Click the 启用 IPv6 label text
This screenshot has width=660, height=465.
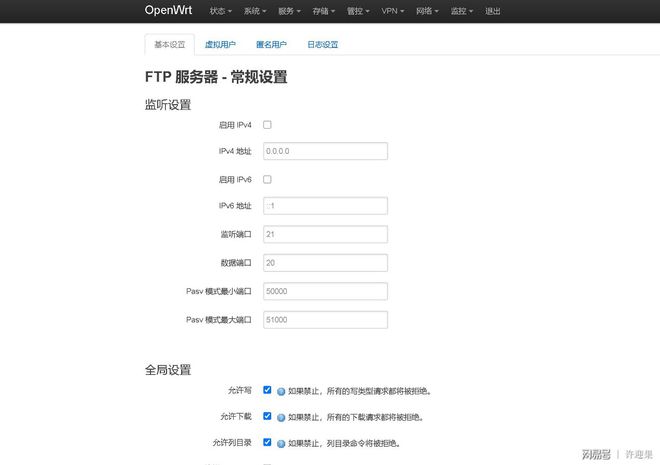pyautogui.click(x=235, y=180)
